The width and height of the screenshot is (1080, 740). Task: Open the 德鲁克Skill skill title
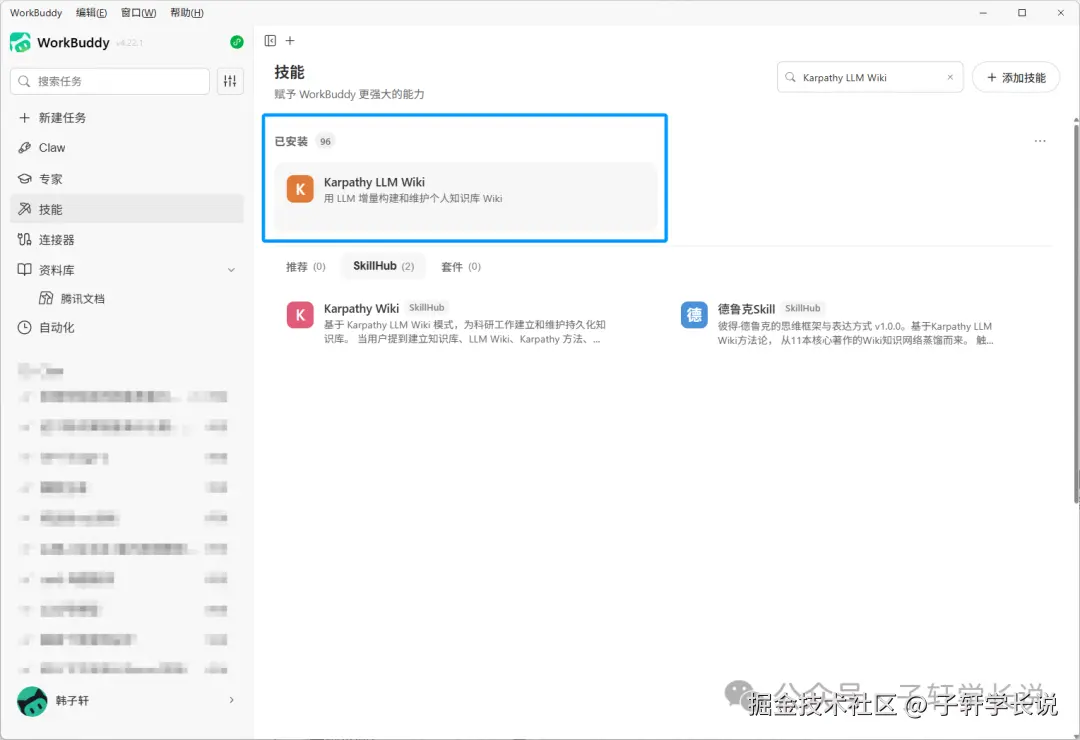(x=746, y=309)
